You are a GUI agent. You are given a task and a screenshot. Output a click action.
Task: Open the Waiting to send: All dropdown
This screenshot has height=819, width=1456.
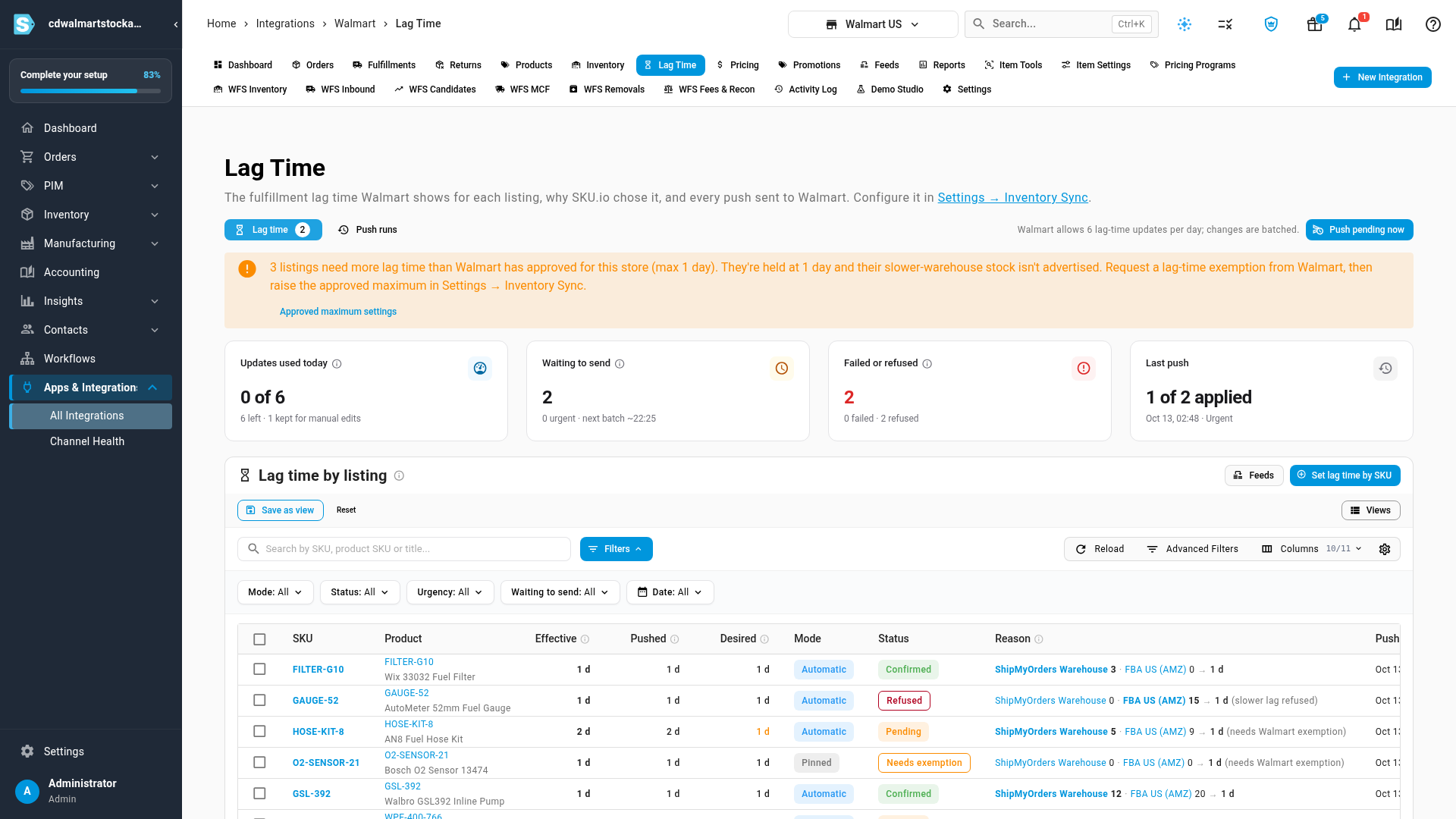(560, 592)
